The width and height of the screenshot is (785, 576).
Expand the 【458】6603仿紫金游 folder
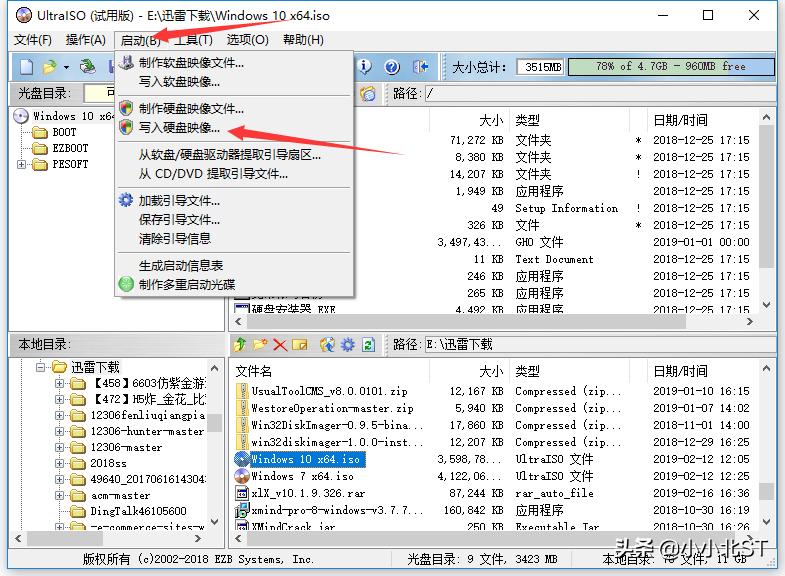pos(59,383)
